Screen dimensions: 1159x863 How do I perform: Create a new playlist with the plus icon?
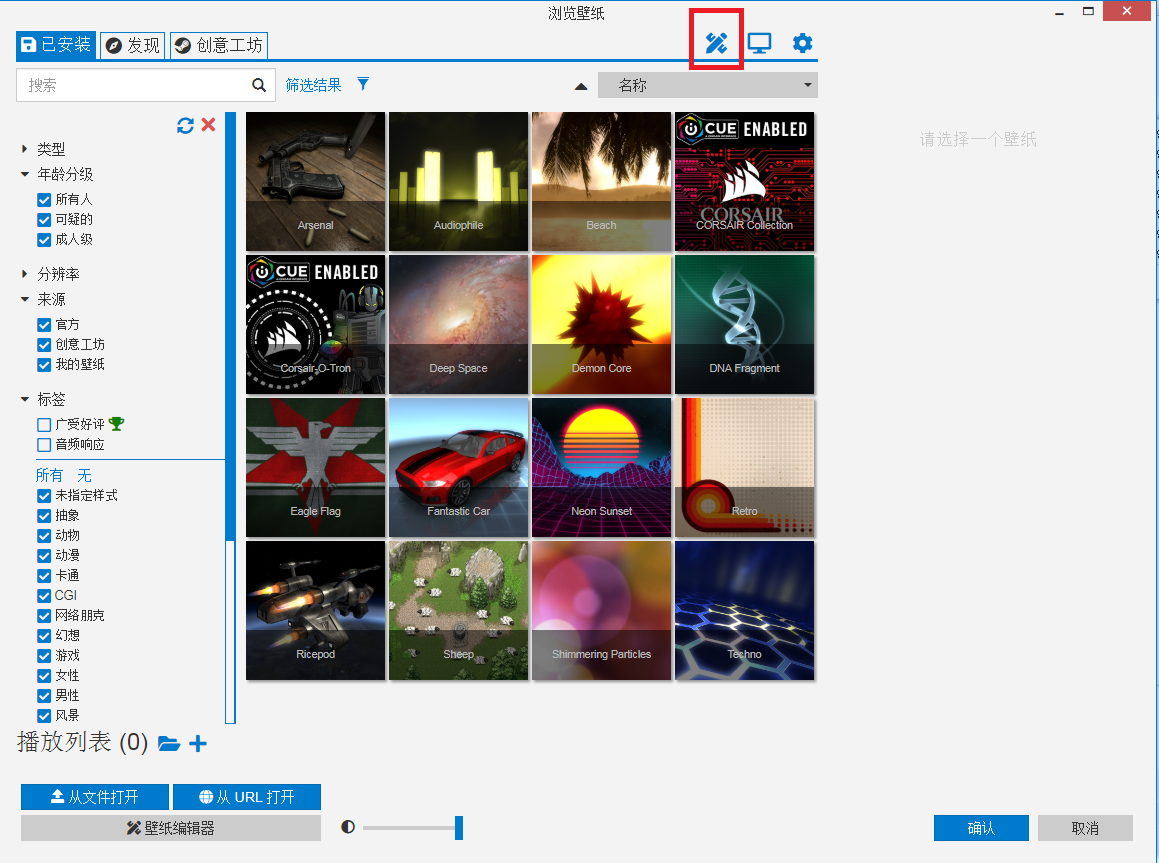198,743
